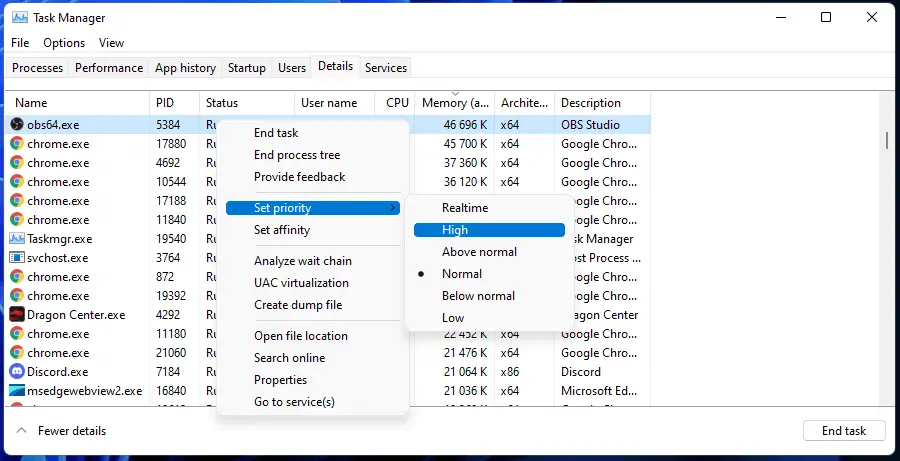The image size is (900, 461).
Task: Switch to the Processes tab
Action: coord(37,68)
